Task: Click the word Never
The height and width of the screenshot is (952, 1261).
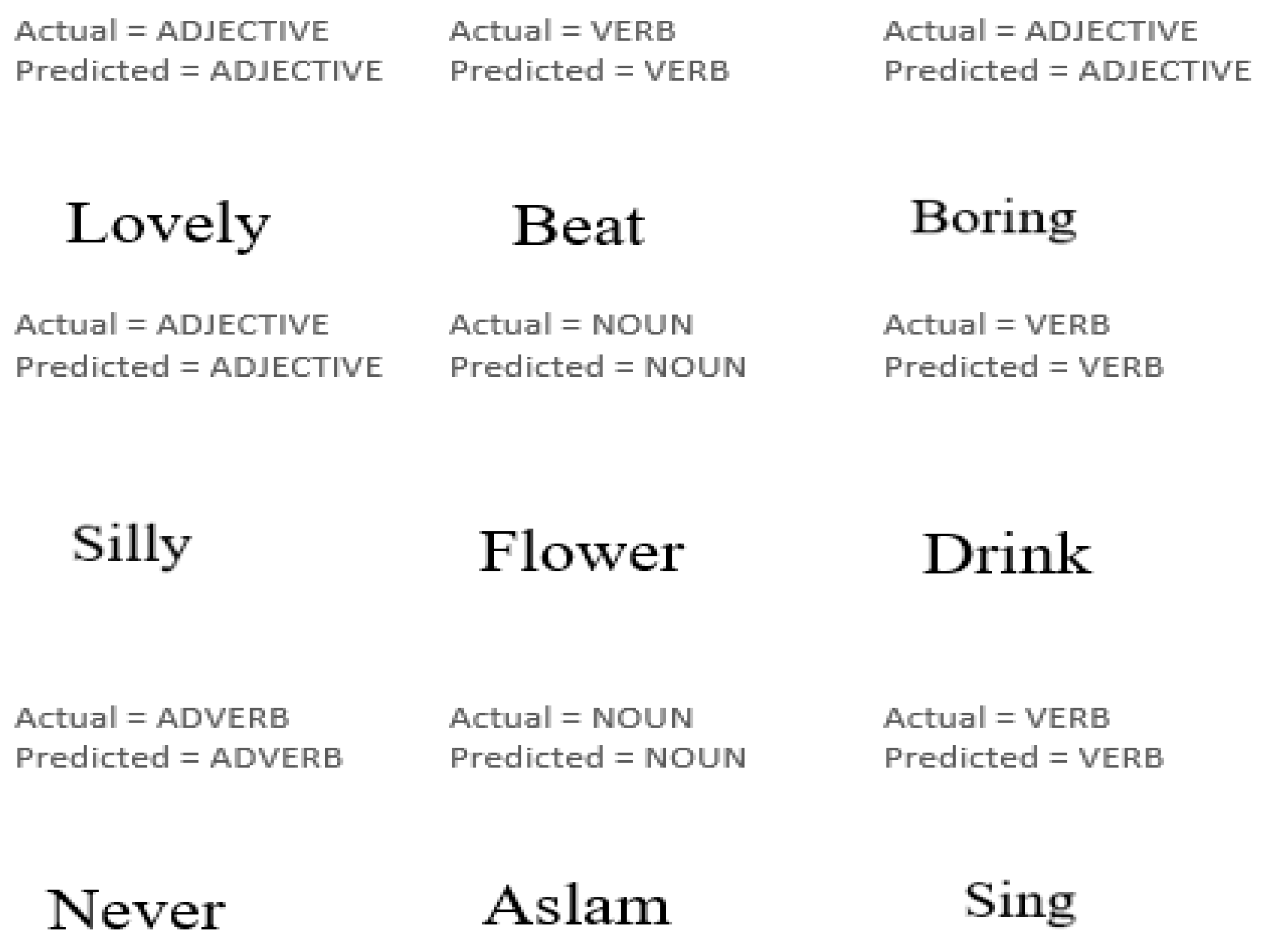Action: pos(136,910)
